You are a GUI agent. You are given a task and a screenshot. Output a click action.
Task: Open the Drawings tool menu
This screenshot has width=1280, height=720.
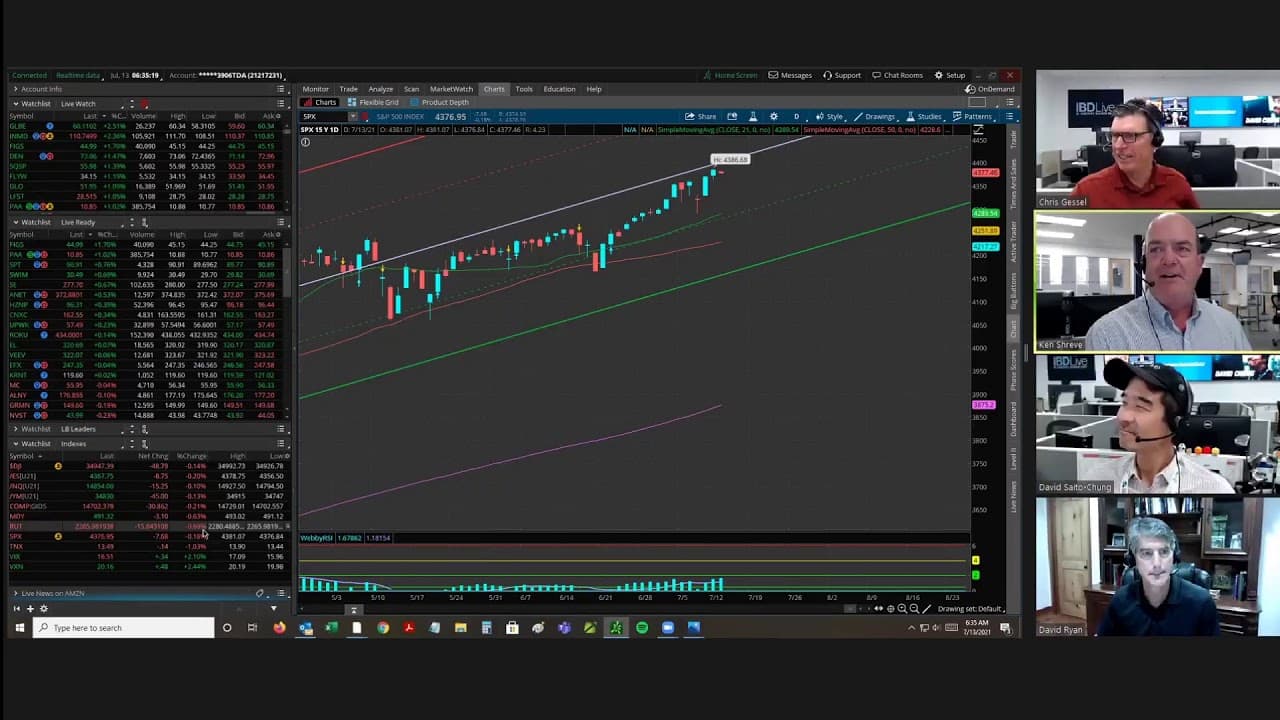pos(875,116)
